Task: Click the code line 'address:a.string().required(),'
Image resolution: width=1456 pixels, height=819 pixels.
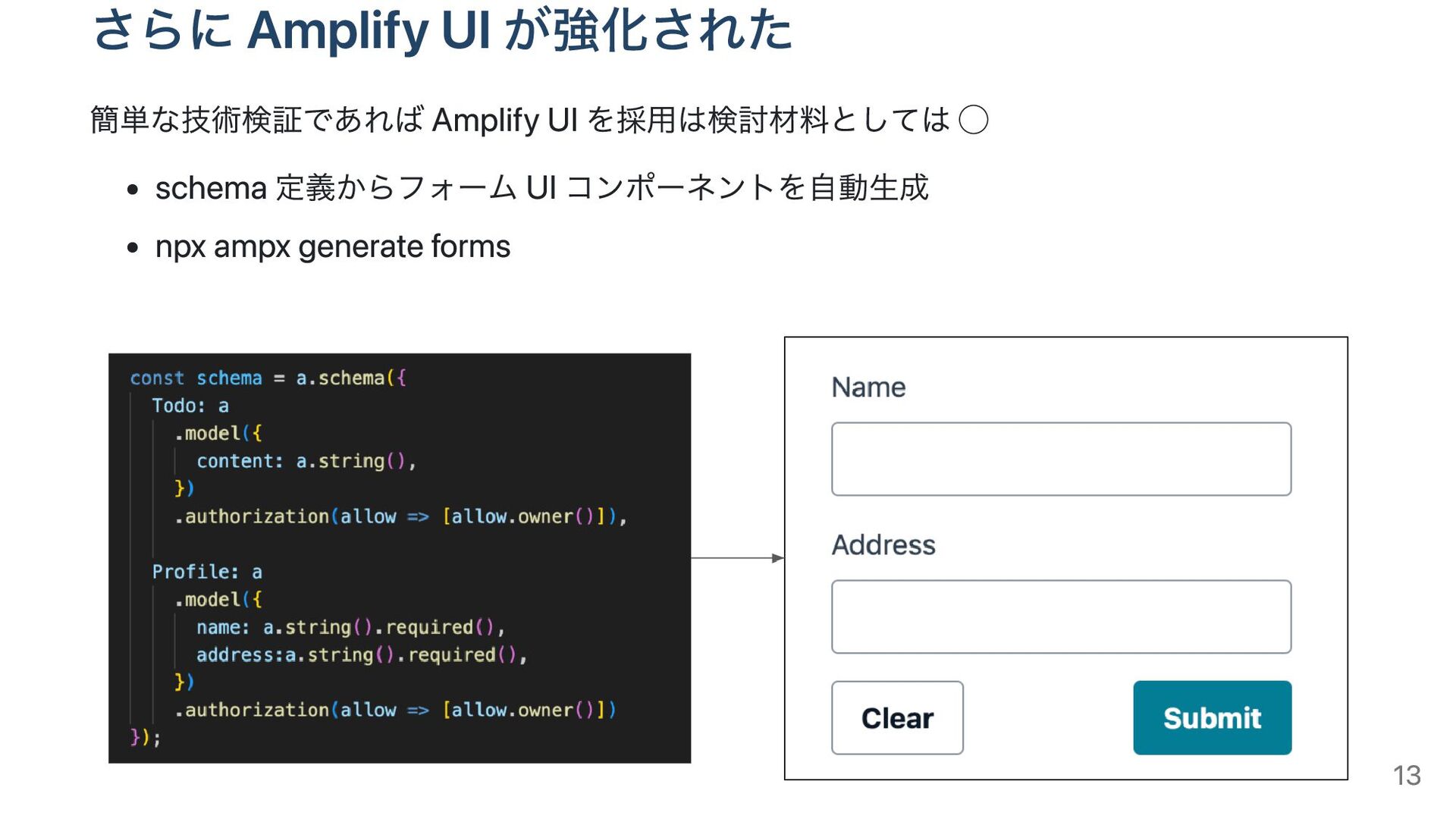Action: pyautogui.click(x=362, y=654)
